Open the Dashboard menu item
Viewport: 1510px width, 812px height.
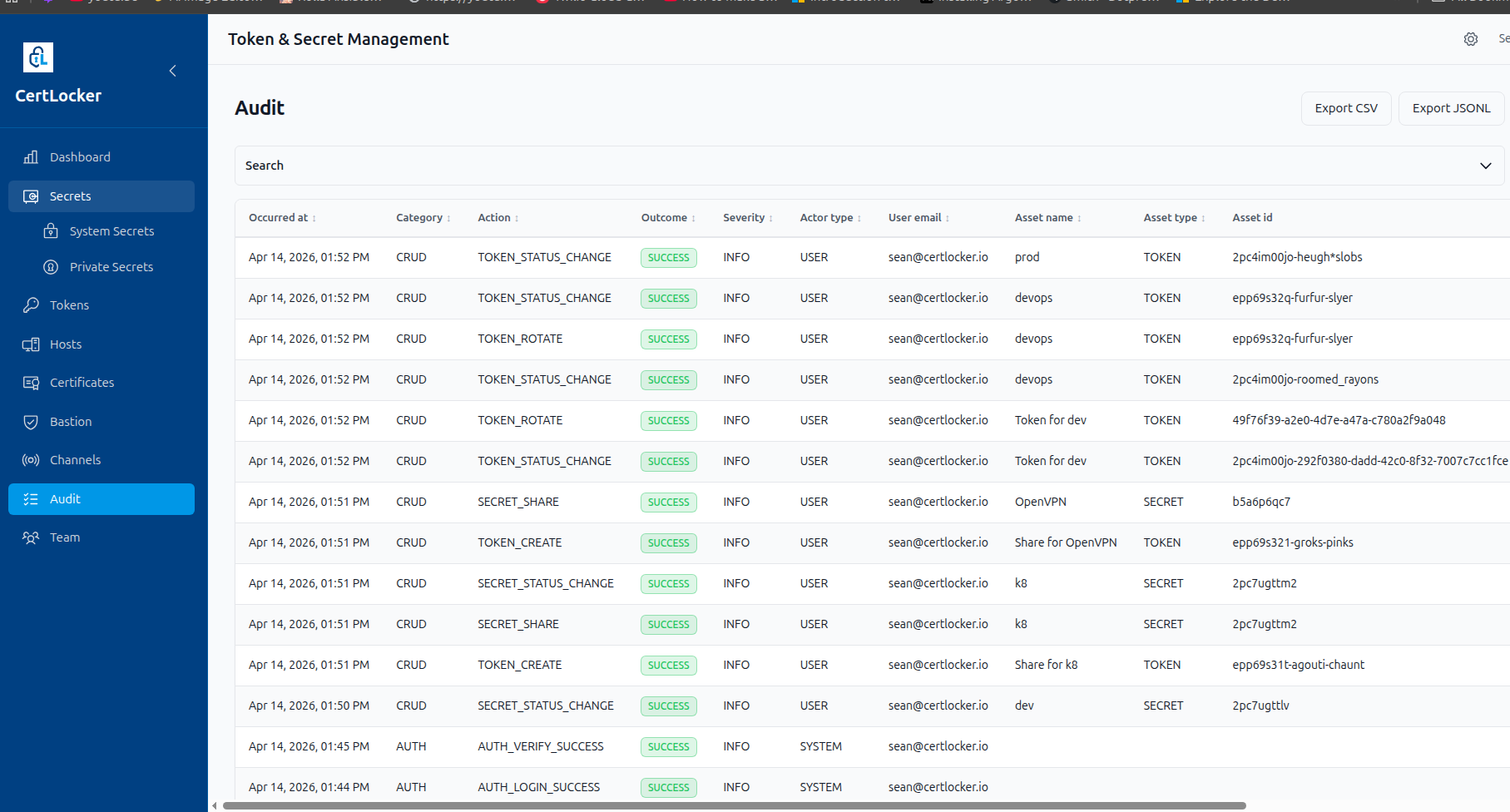click(101, 157)
